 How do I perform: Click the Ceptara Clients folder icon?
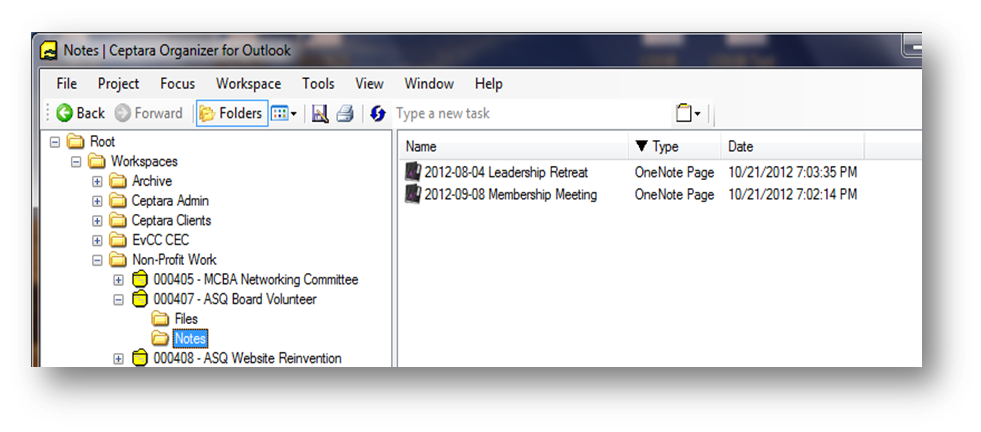[118, 220]
